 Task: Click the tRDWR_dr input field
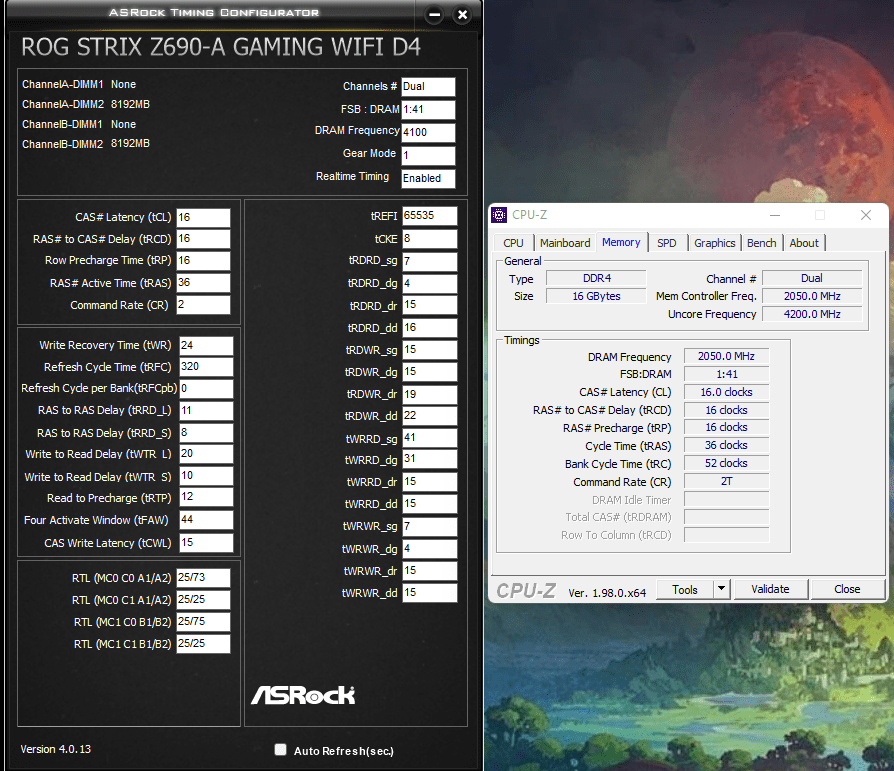point(429,395)
